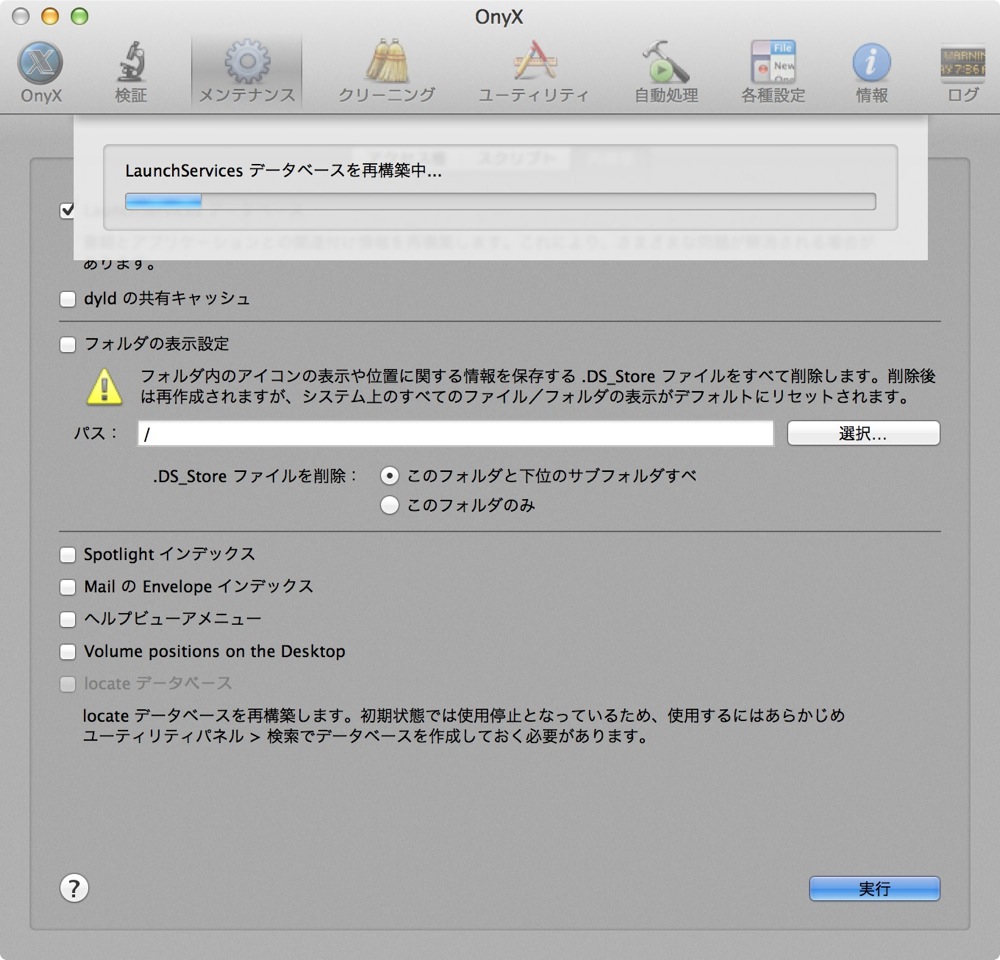Image resolution: width=1000 pixels, height=960 pixels.
Task: Click the .DS_Store warning description text
Action: pos(538,387)
